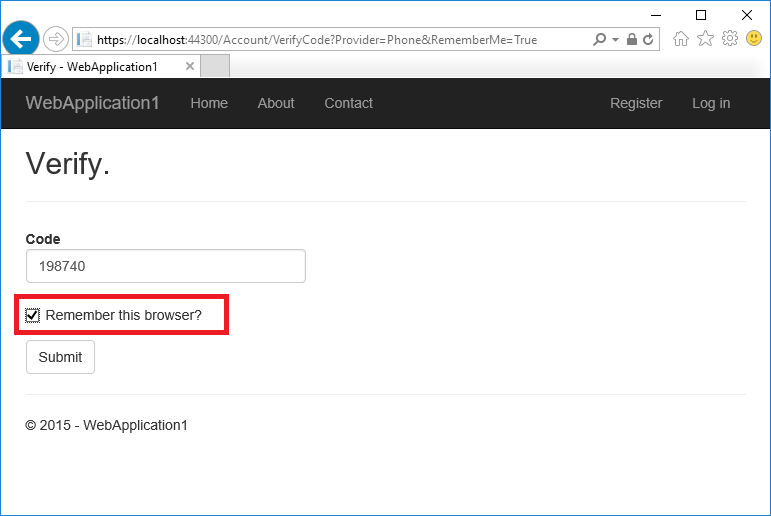Image resolution: width=771 pixels, height=516 pixels.
Task: Open a new blank browser tab
Action: (215, 66)
